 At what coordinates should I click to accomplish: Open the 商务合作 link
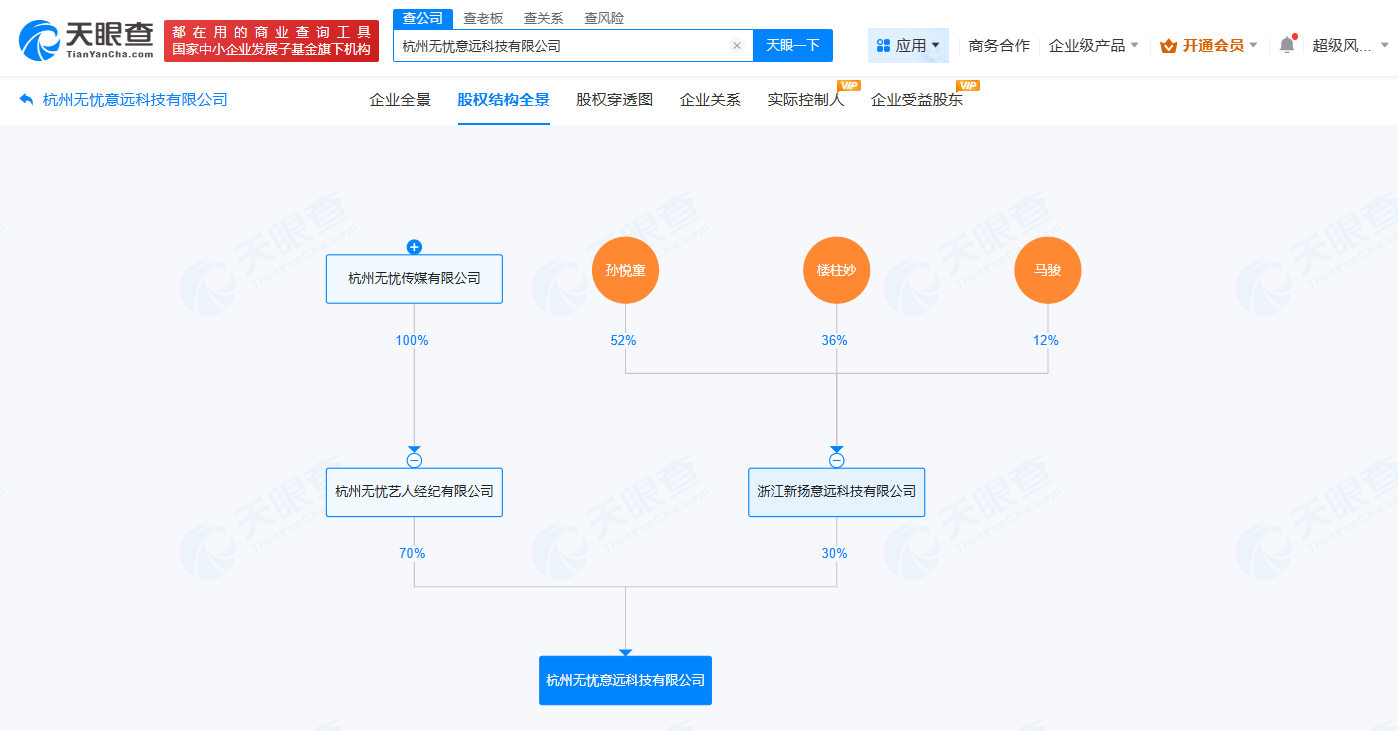coord(1000,45)
